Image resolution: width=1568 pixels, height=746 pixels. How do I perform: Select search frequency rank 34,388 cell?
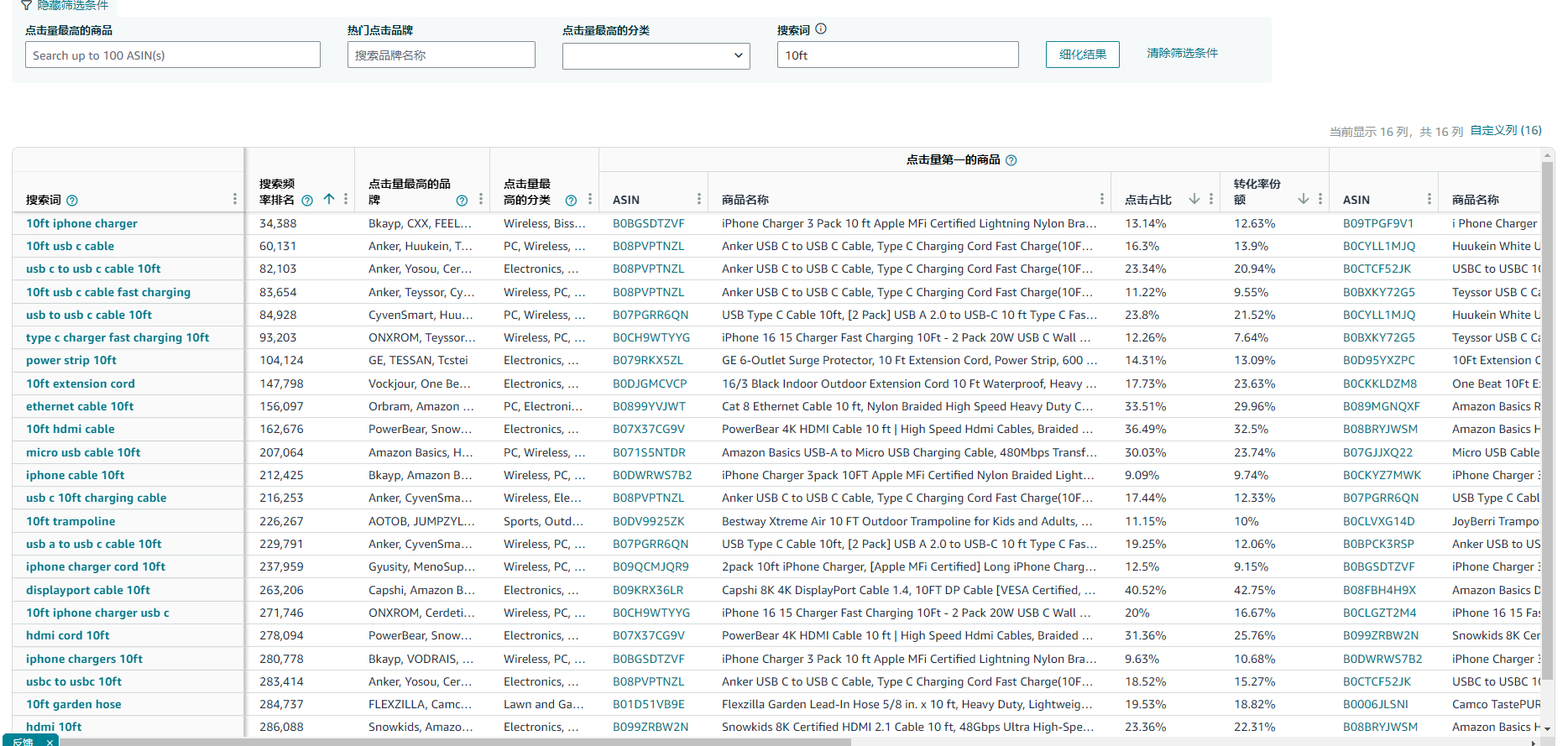(x=278, y=223)
